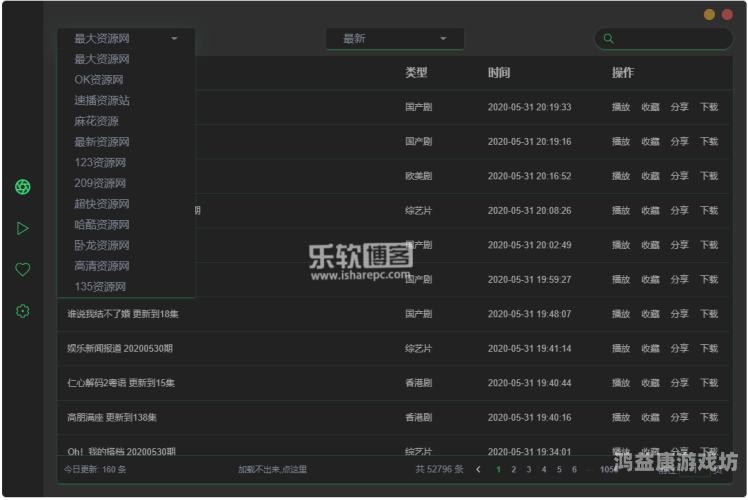Play 谁说我结不了婚 更新到18集
Viewport: 748px width, 500px height.
click(x=621, y=314)
